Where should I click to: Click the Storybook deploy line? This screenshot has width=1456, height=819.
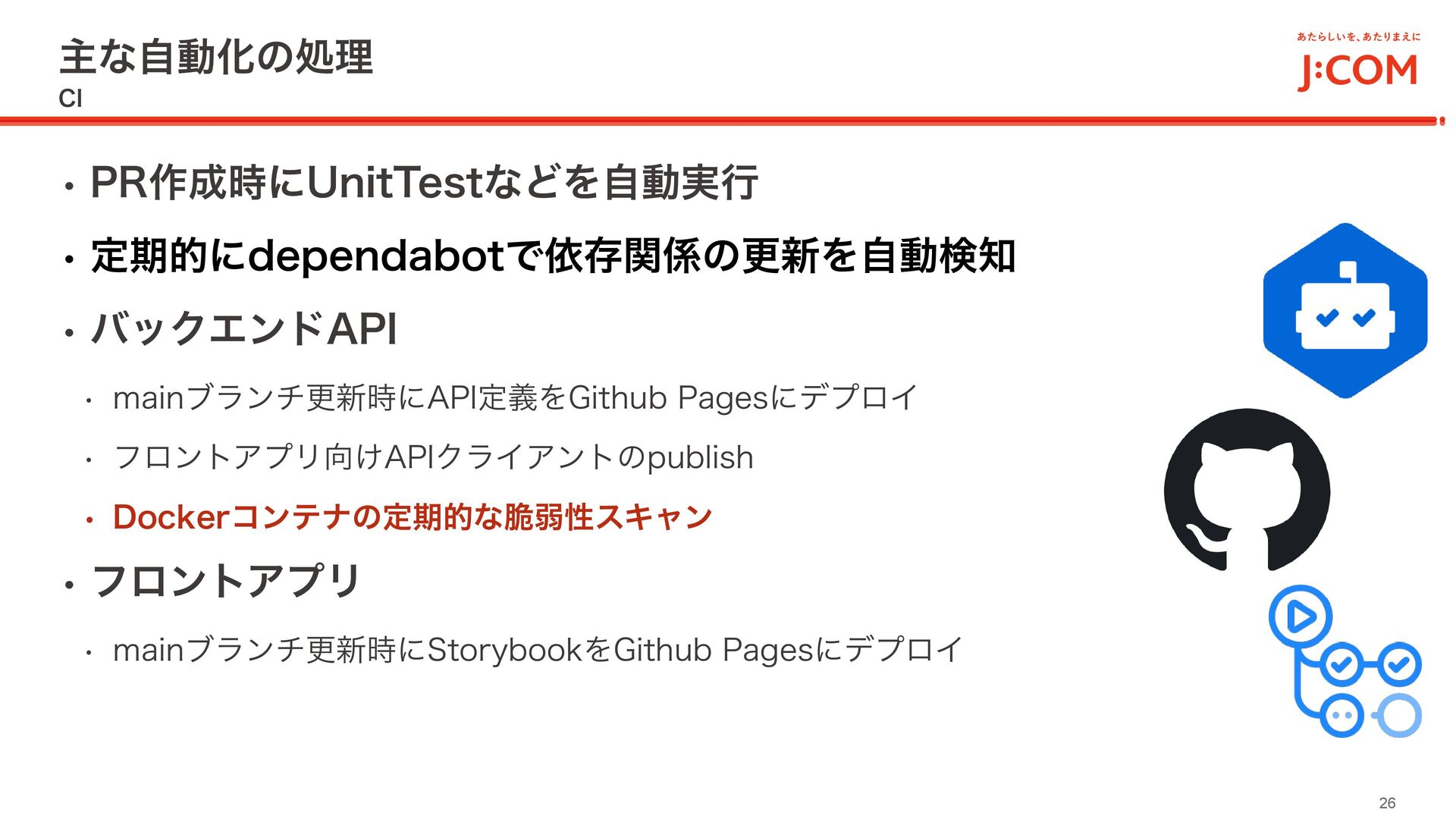click(x=537, y=650)
